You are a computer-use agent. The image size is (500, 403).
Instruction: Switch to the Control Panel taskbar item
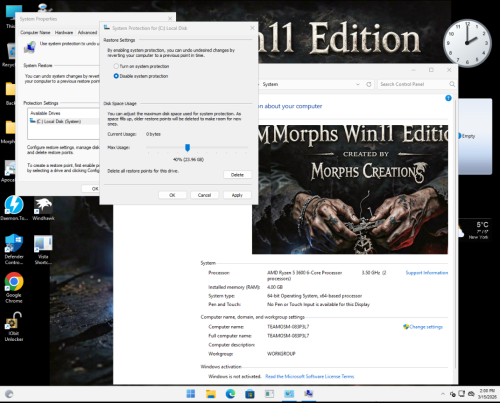[x=289, y=394]
